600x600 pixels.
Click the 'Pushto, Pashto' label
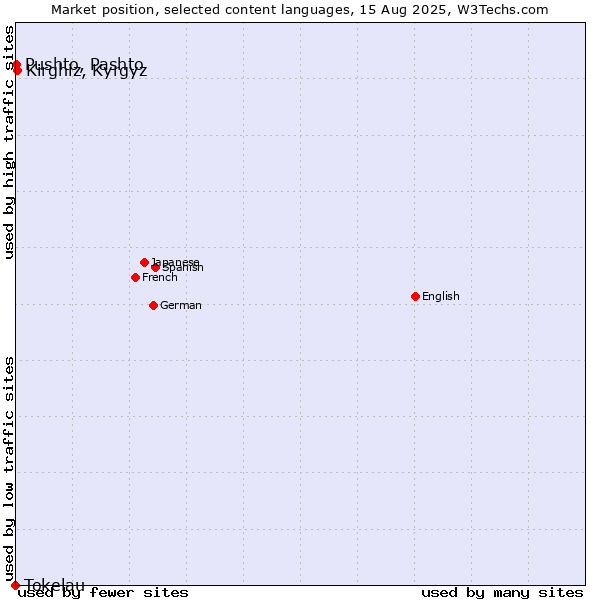[x=85, y=64]
